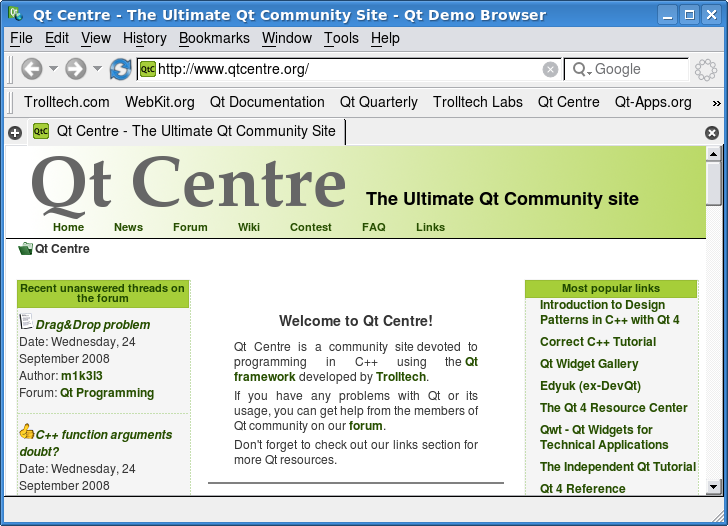Open The Independent Qt Tutorial link
Viewport: 728px width, 526px height.
[618, 467]
